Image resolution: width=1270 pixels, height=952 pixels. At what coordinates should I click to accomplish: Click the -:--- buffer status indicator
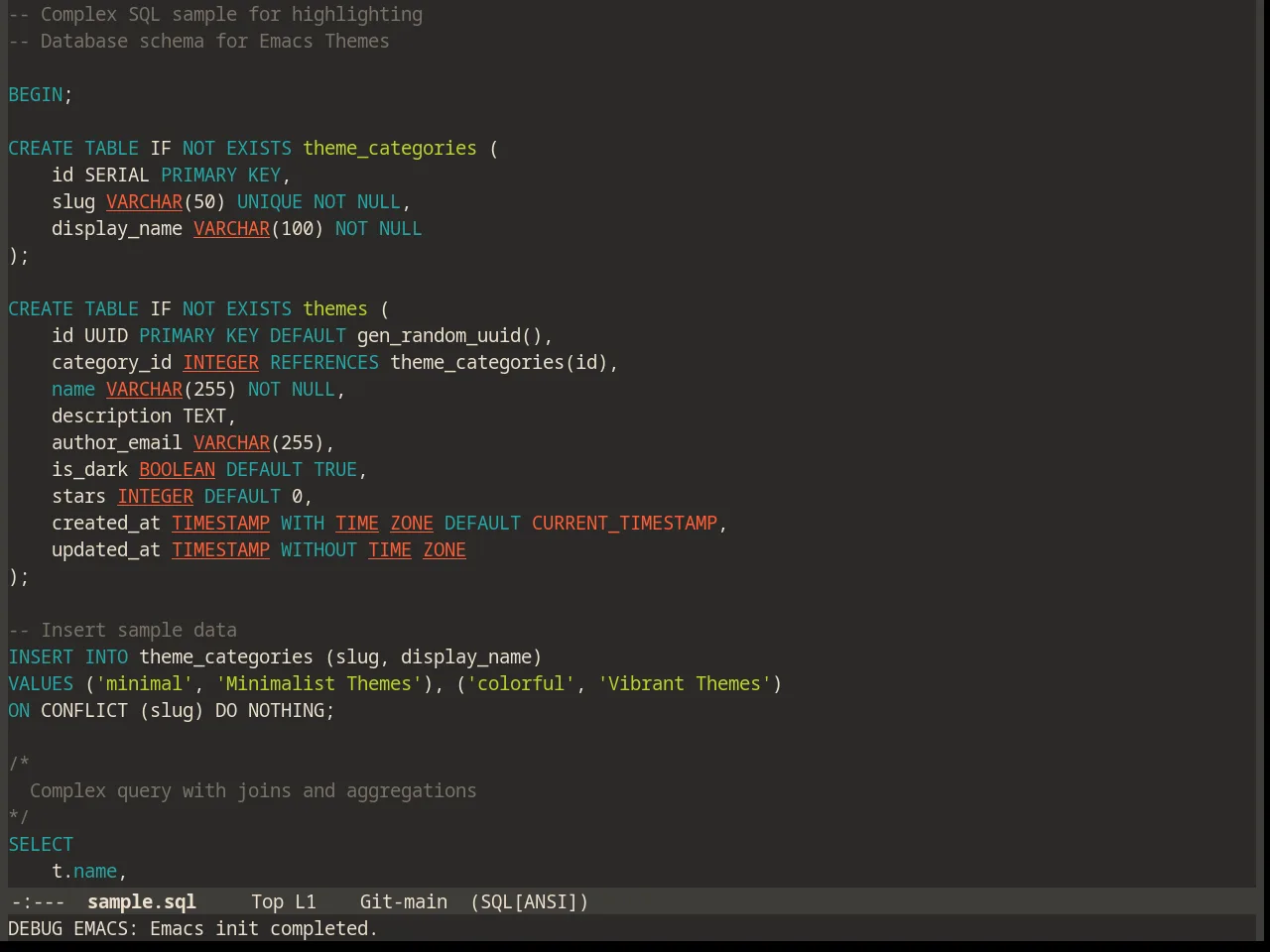[37, 901]
